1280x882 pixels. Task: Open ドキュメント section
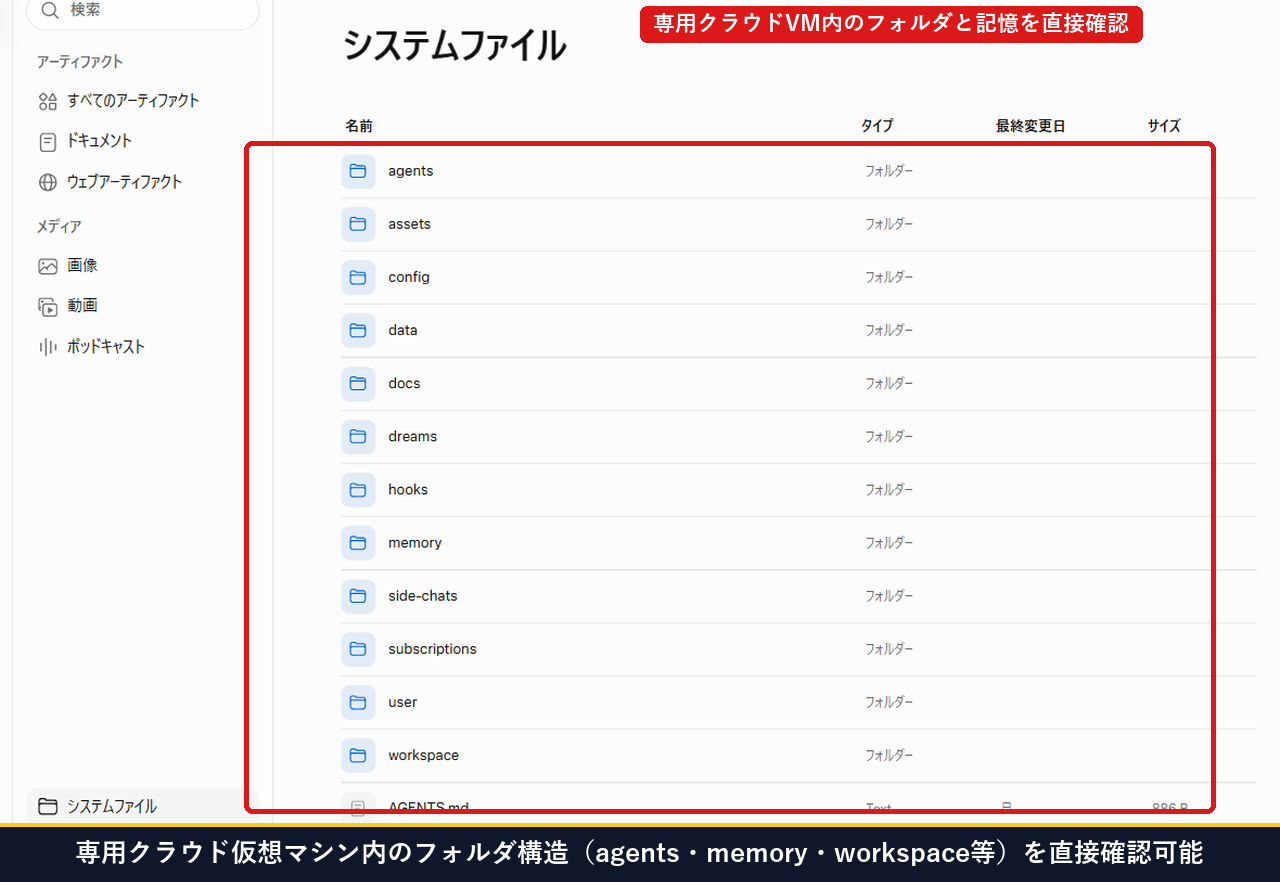(100, 141)
